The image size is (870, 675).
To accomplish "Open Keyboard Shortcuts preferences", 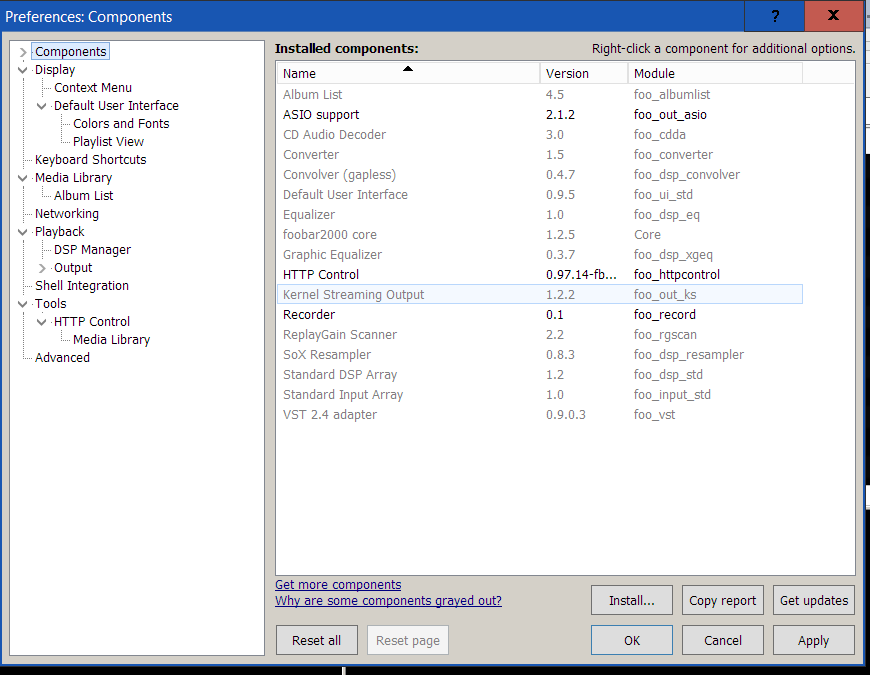I will [x=90, y=160].
